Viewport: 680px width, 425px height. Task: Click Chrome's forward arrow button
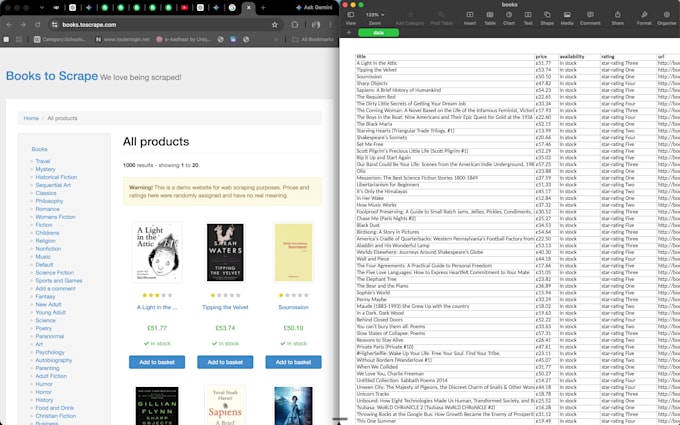pyautogui.click(x=23, y=25)
